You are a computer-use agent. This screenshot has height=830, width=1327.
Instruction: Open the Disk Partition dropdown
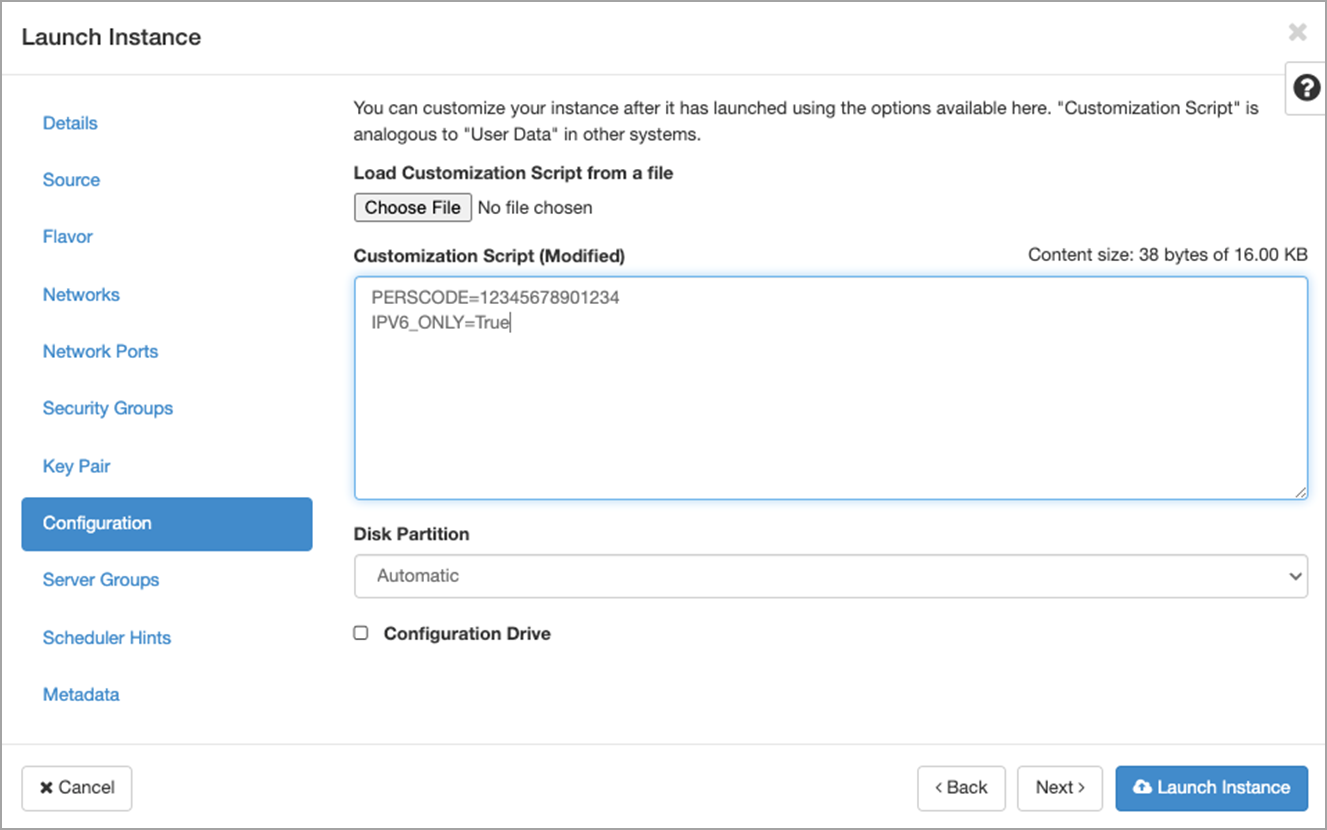tap(830, 576)
